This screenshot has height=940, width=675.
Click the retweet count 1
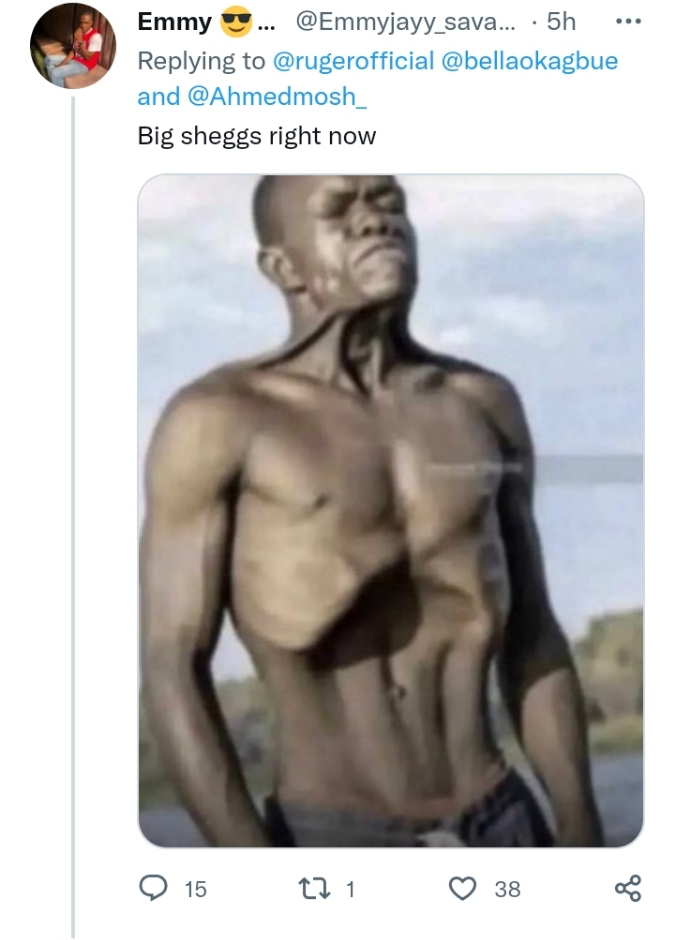[x=350, y=888]
